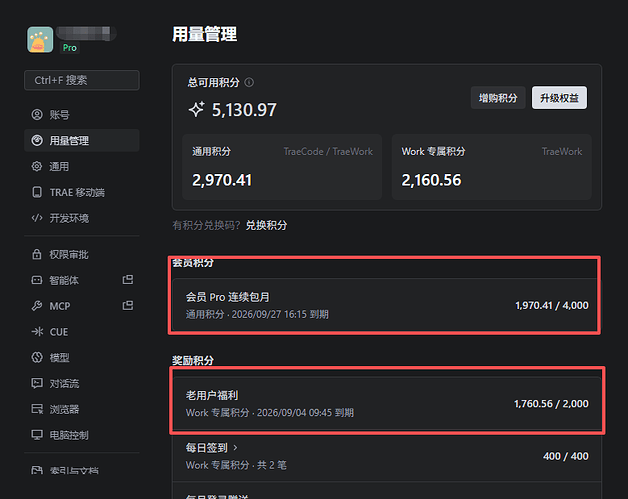Click the 增购积分 button
Image resolution: width=628 pixels, height=499 pixels.
(498, 98)
